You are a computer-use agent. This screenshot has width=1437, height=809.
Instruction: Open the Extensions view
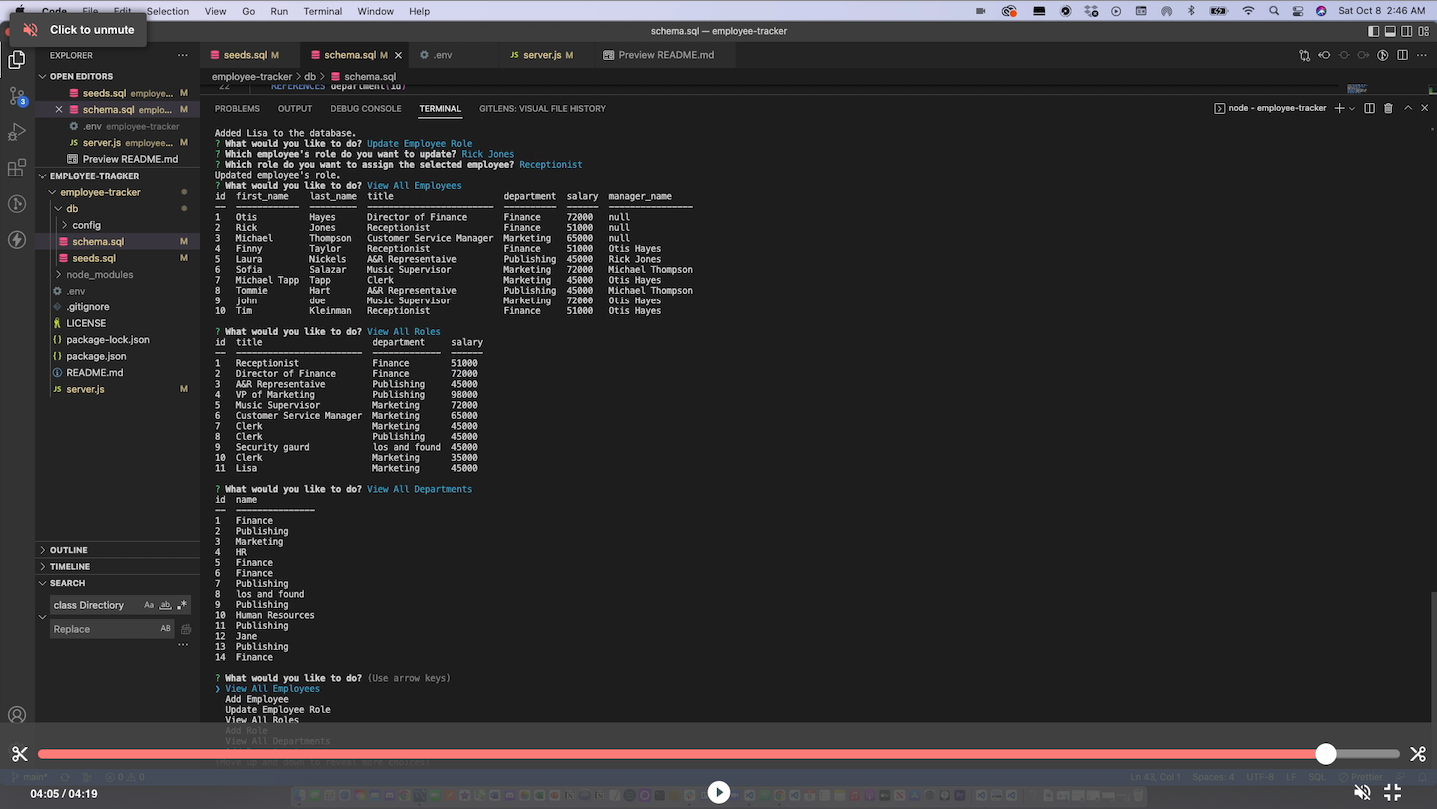[16, 168]
